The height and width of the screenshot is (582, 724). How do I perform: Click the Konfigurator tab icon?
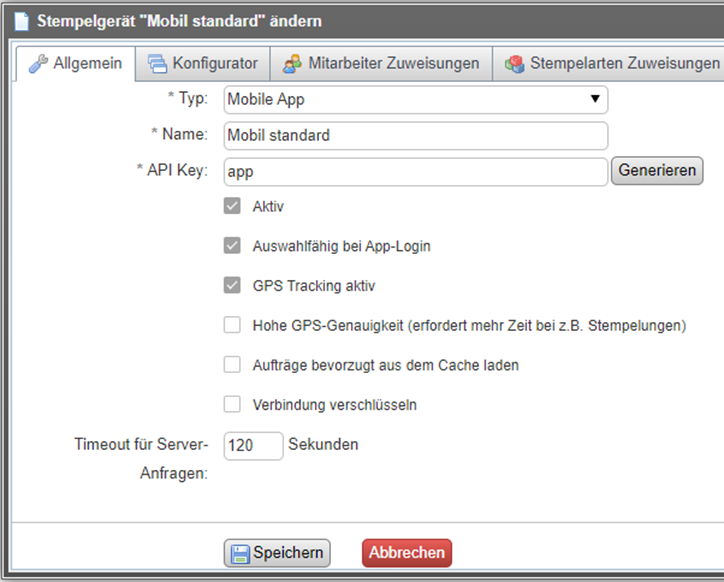[158, 64]
